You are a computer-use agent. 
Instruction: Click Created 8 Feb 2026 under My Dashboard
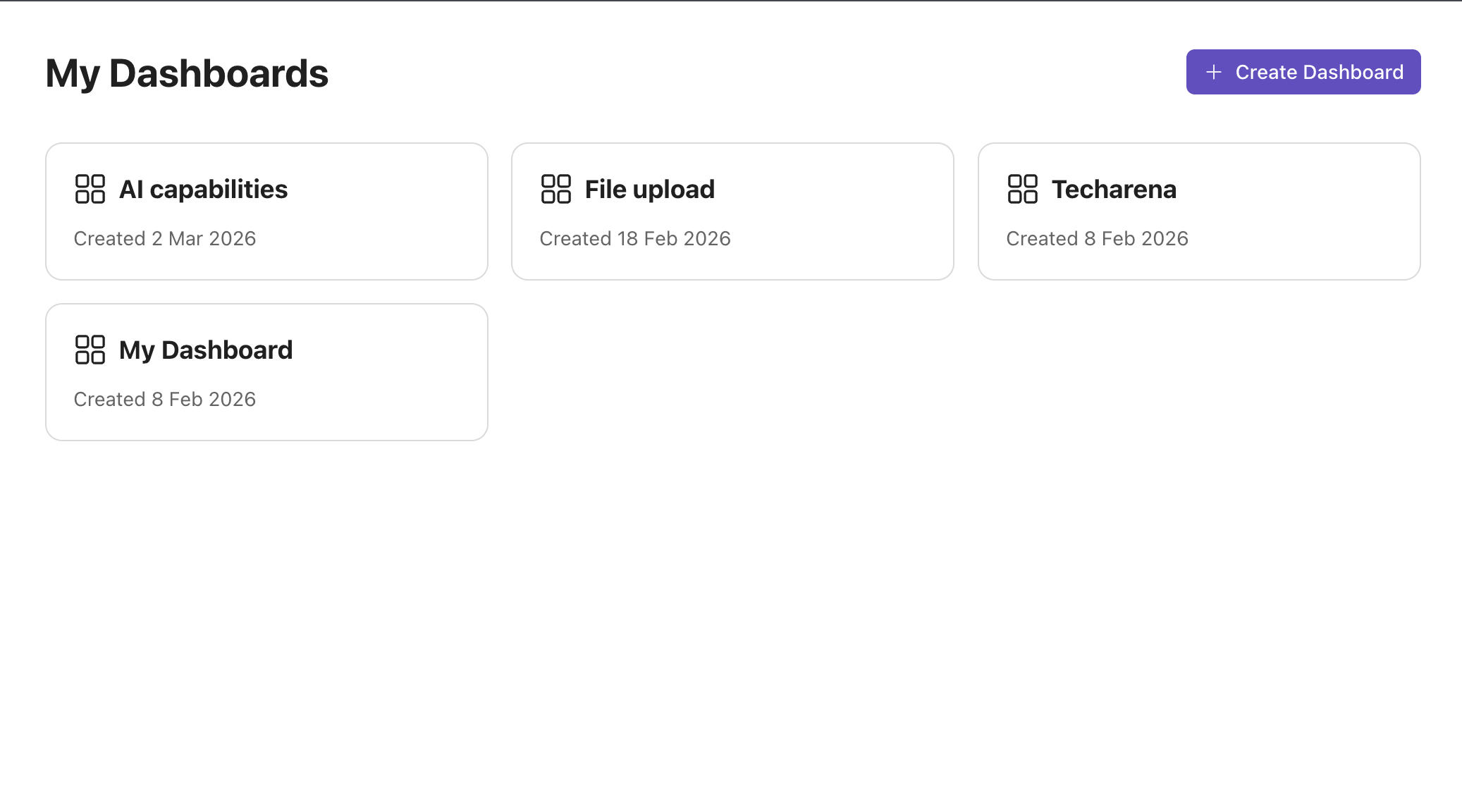pyautogui.click(x=165, y=399)
